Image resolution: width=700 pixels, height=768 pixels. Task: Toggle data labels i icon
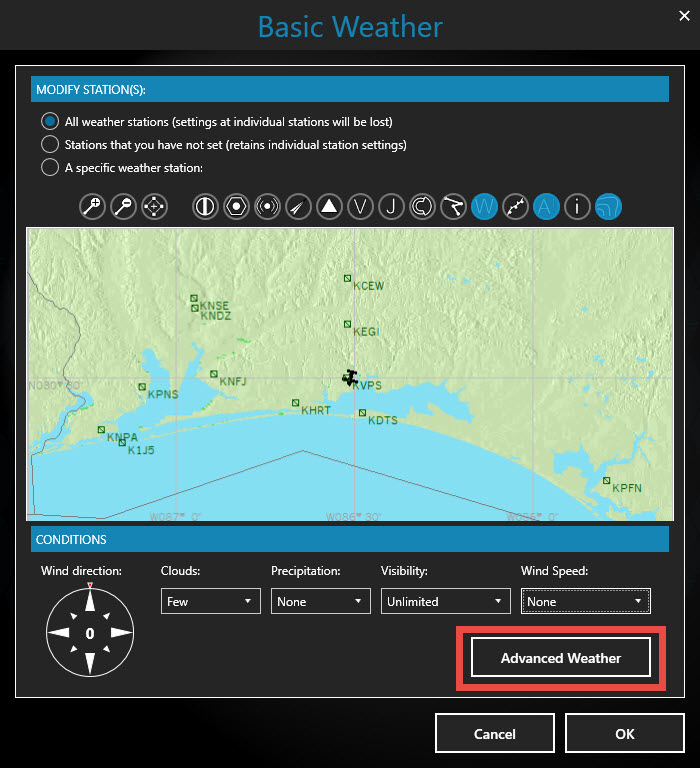tap(577, 207)
